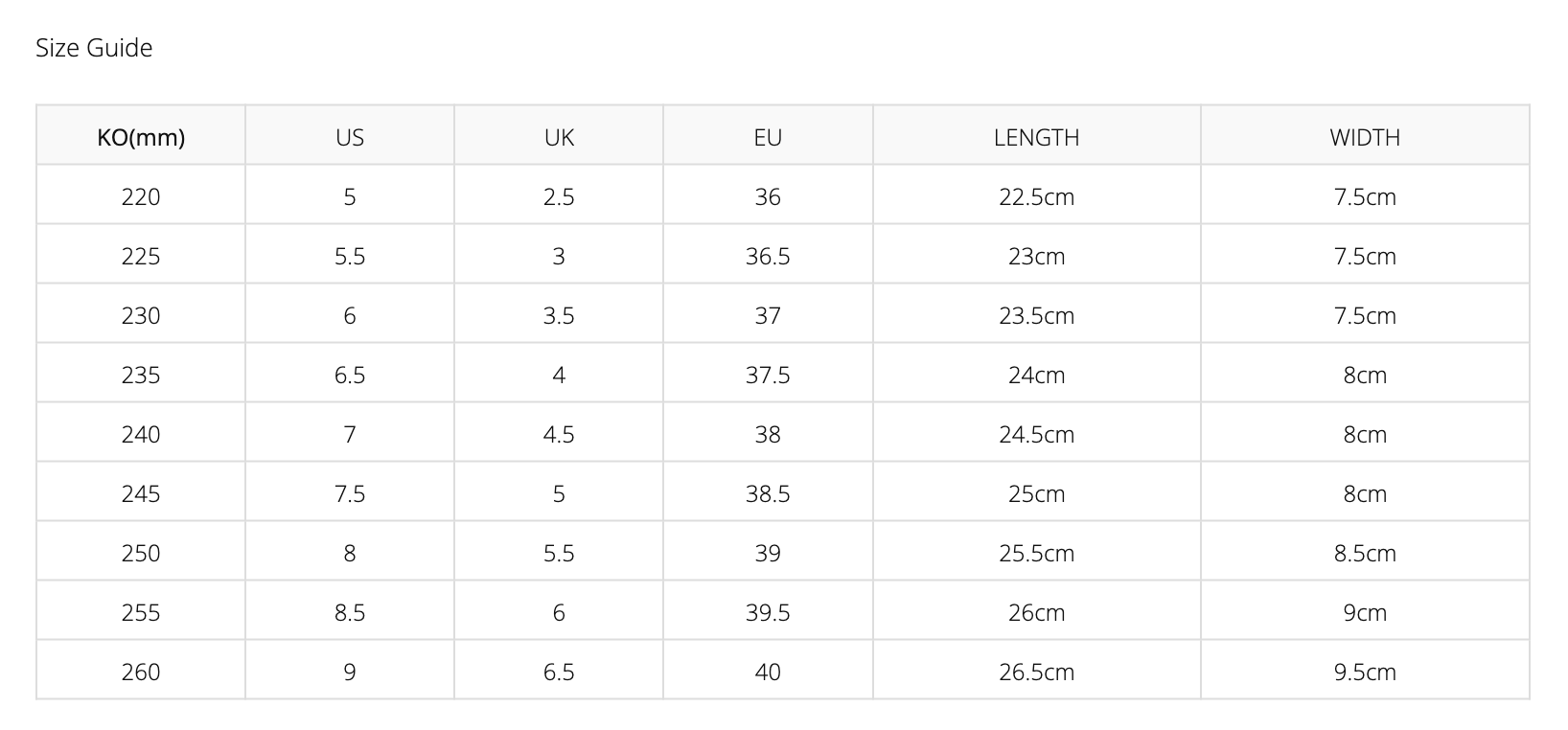Select the KO size 220 cell
This screenshot has width=1568, height=730.
(141, 196)
